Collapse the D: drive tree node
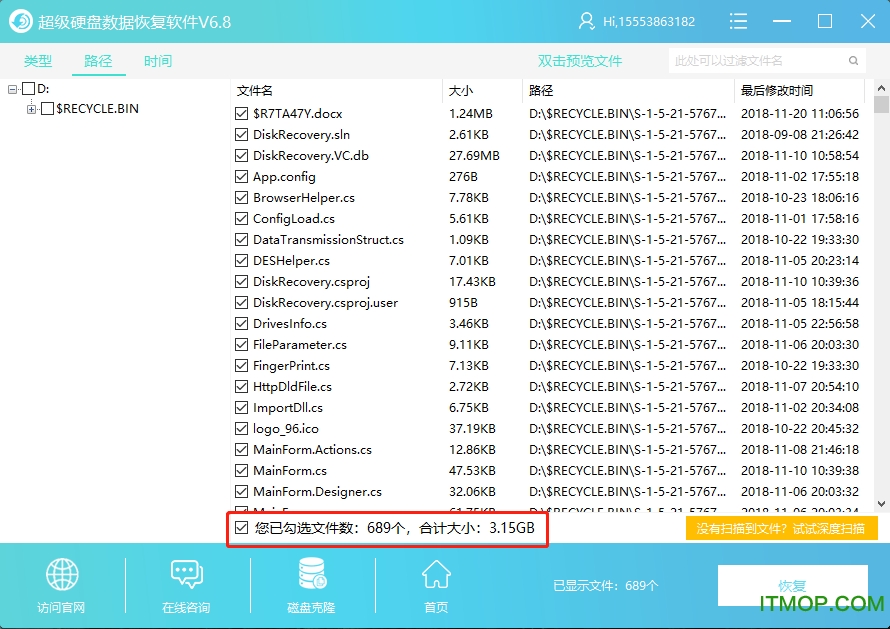Viewport: 890px width, 629px height. (x=13, y=89)
